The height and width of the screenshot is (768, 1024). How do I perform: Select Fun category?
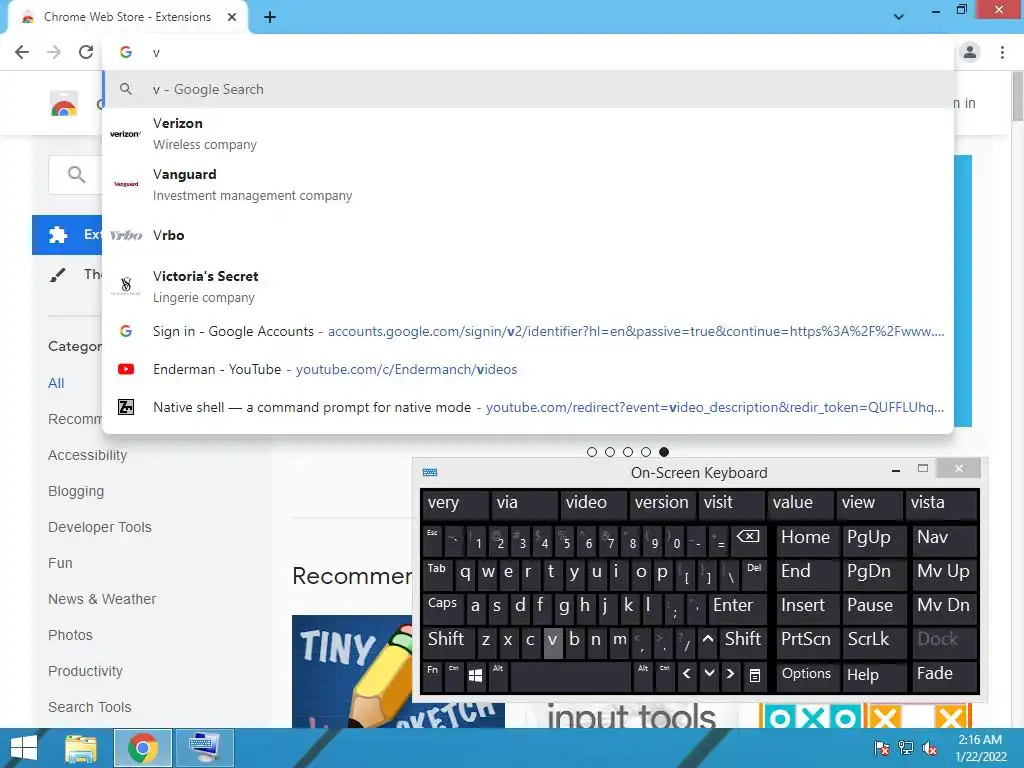click(60, 563)
